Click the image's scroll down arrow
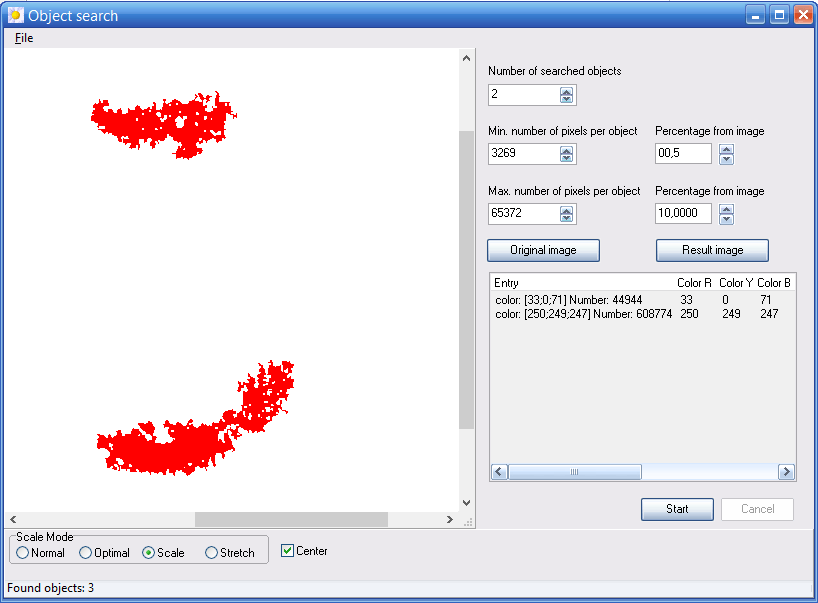 pos(466,503)
